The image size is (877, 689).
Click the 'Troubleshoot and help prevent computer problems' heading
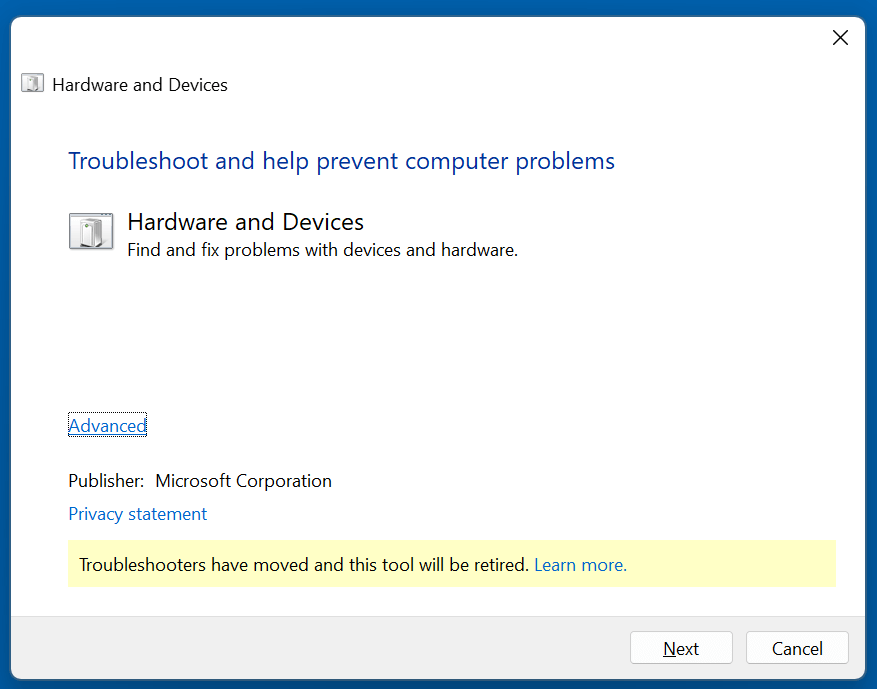341,161
